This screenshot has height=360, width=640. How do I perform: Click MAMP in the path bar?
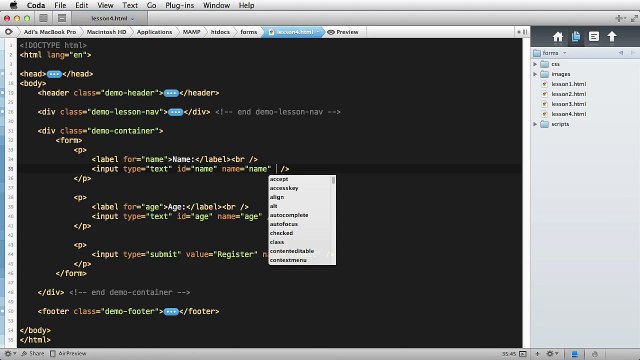191,32
